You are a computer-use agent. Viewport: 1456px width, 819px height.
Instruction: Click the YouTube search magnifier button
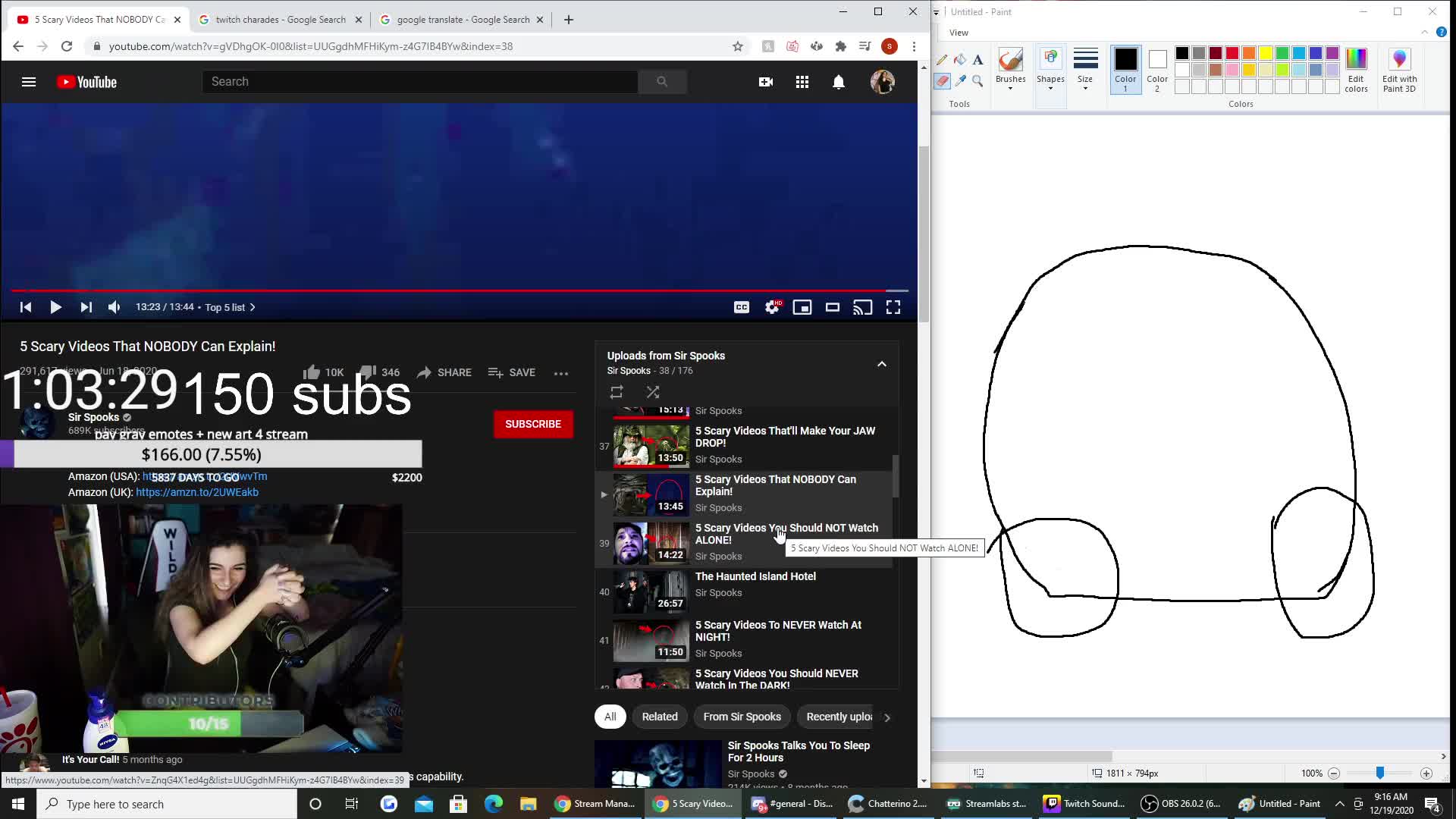pyautogui.click(x=662, y=82)
